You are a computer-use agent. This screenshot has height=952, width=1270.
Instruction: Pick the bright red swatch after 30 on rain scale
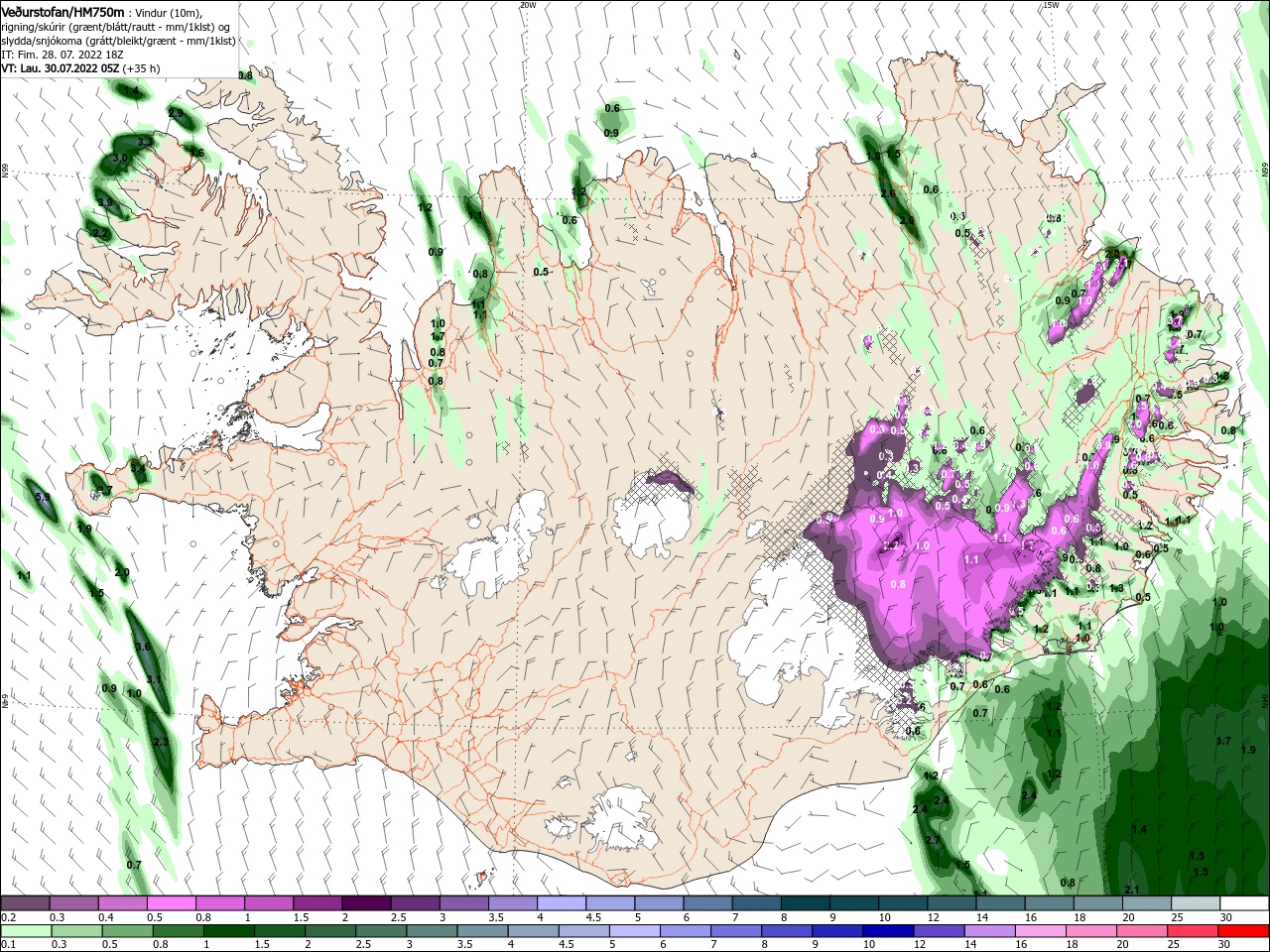pyautogui.click(x=1244, y=932)
